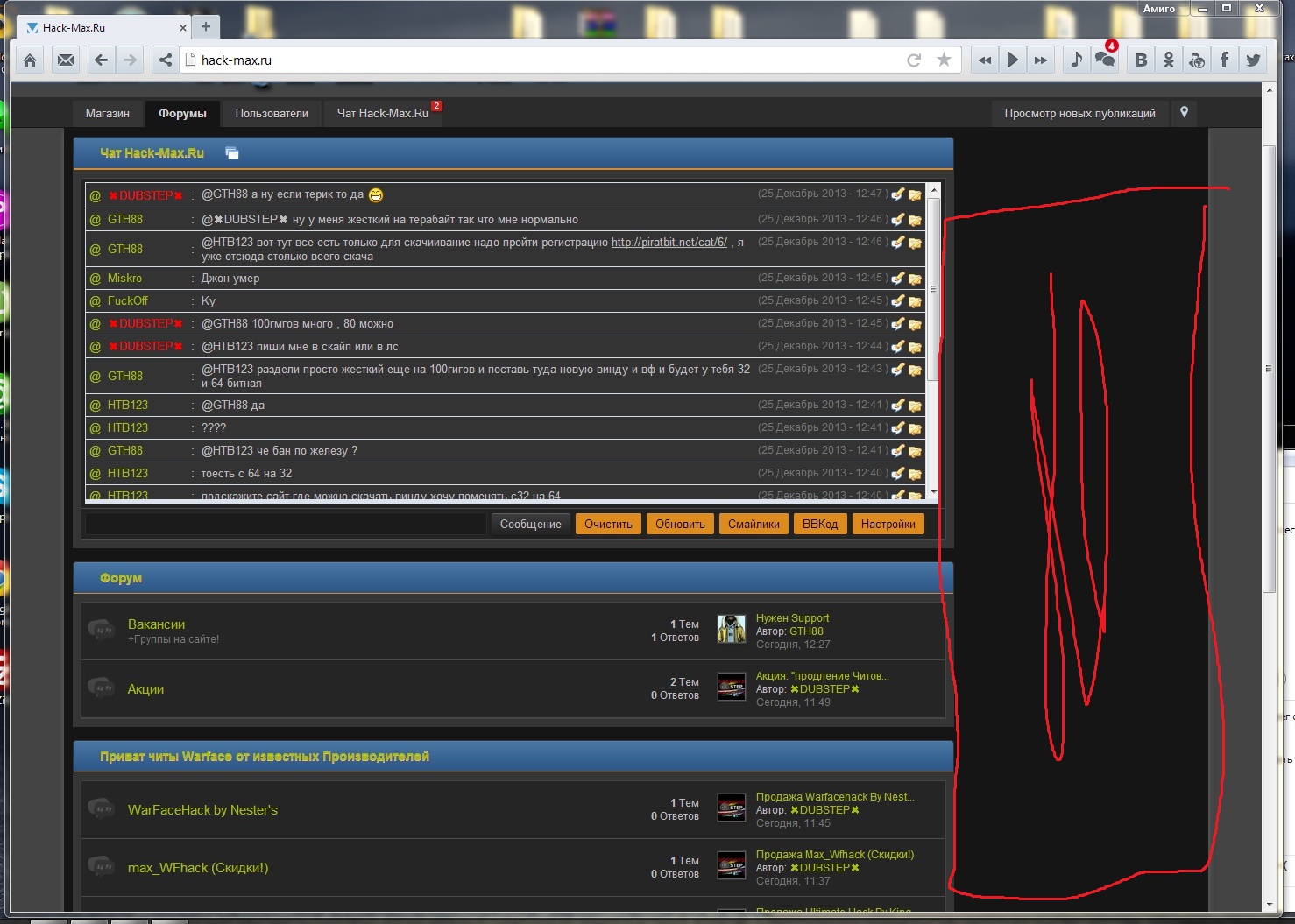Open the Акции forum
The width and height of the screenshot is (1295, 924).
145,689
